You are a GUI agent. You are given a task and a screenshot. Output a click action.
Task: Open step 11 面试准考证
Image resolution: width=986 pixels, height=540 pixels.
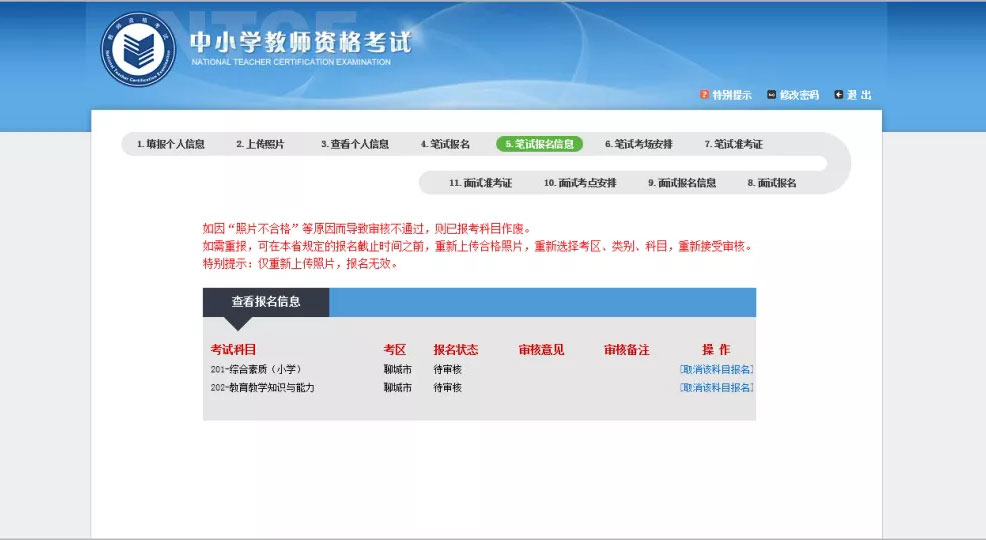[x=480, y=183]
